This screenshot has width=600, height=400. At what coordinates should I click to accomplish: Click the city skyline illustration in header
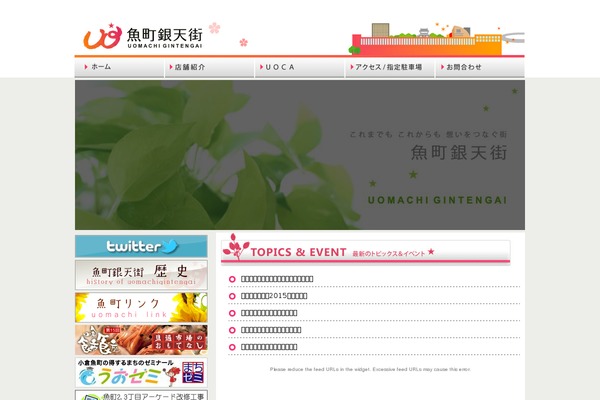437,39
